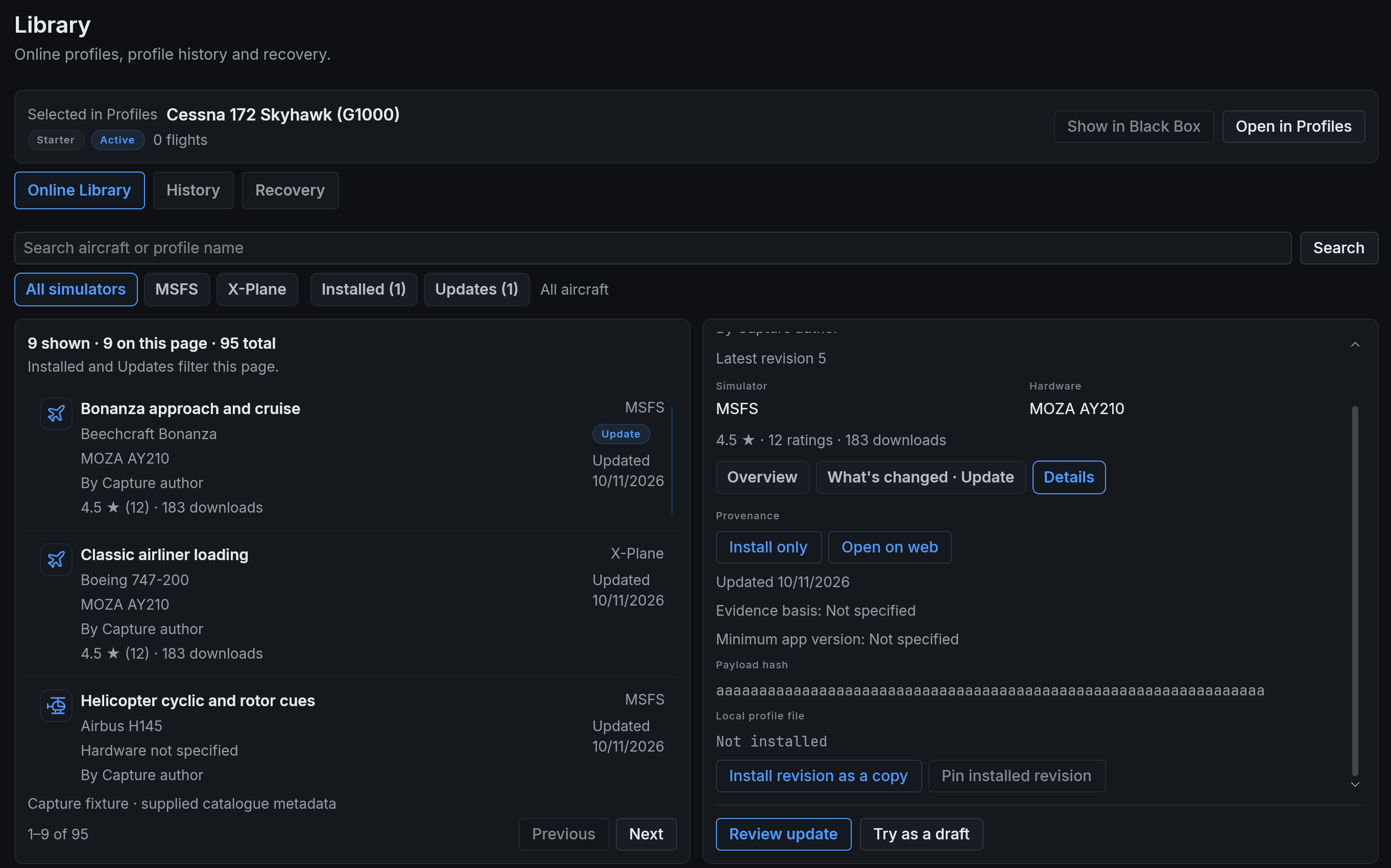Select Classic airliner loading profile title
The width and height of the screenshot is (1391, 868).
pyautogui.click(x=164, y=554)
